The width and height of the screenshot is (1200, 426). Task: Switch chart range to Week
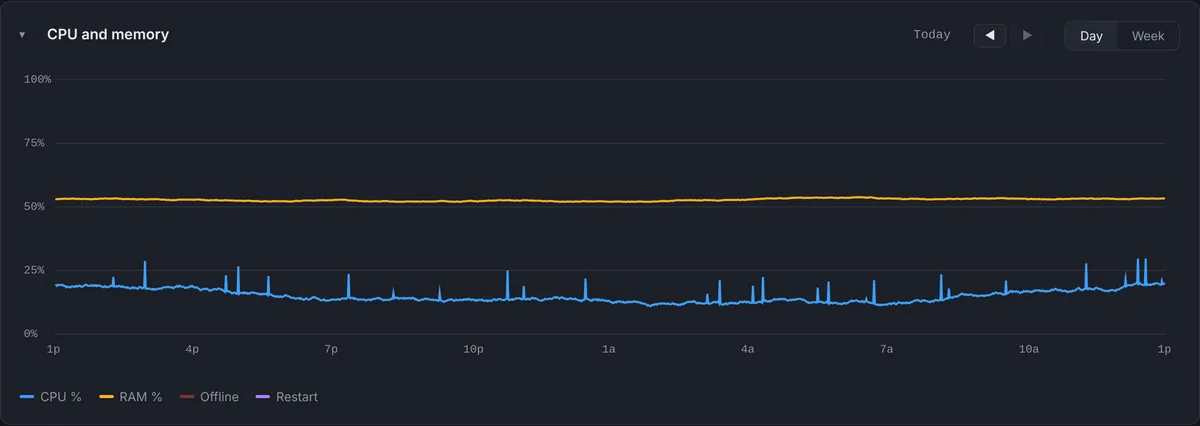point(1148,36)
